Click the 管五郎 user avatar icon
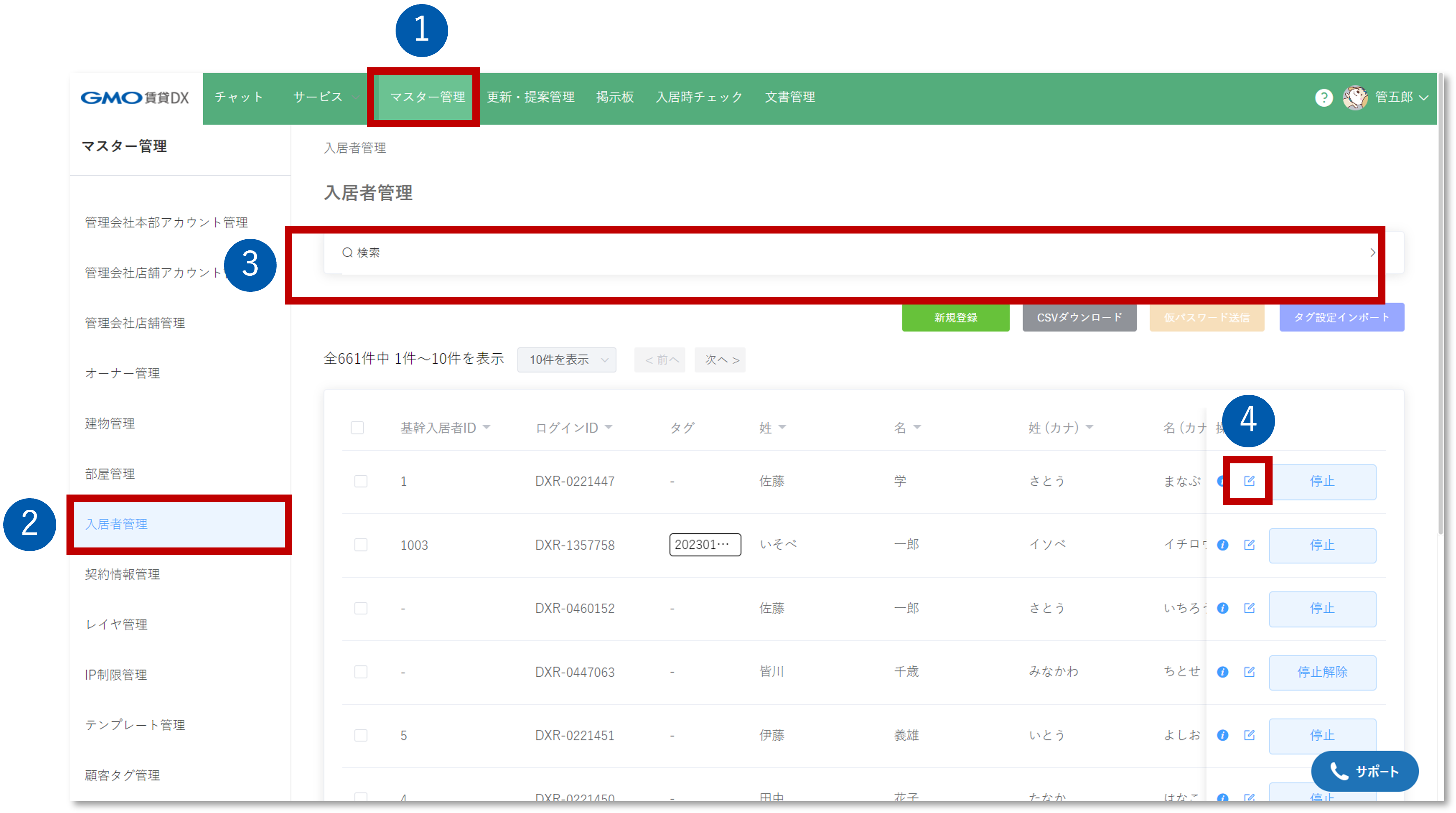The height and width of the screenshot is (813, 1456). tap(1355, 97)
